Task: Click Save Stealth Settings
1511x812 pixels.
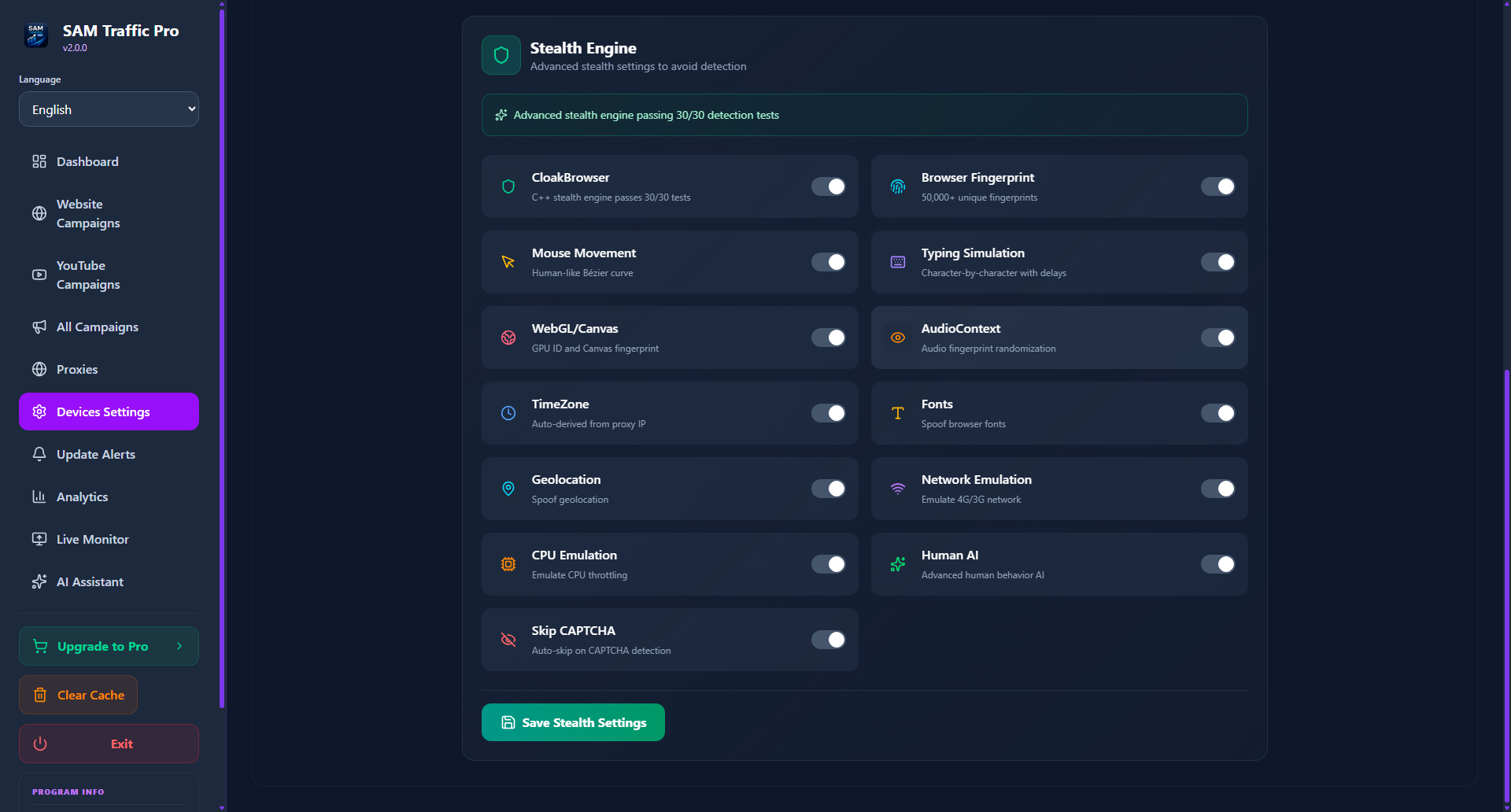Action: (573, 722)
